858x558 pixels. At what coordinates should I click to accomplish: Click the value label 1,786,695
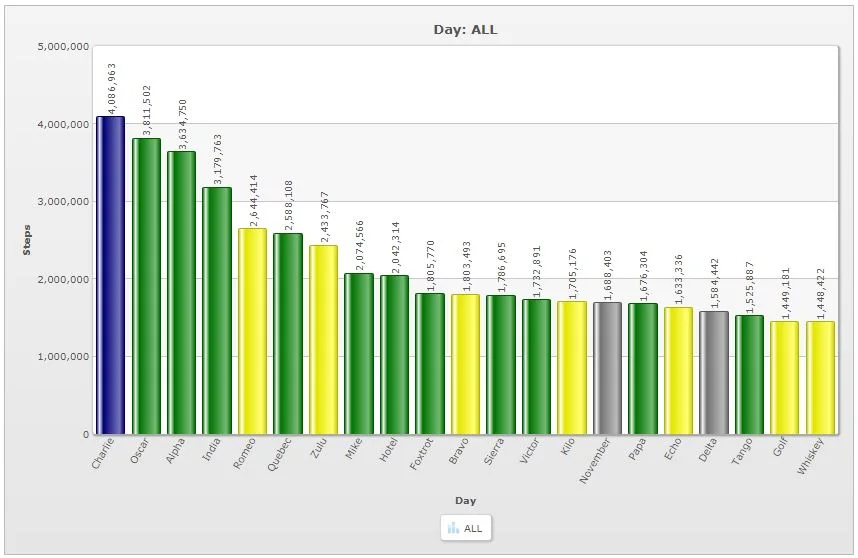pyautogui.click(x=502, y=268)
